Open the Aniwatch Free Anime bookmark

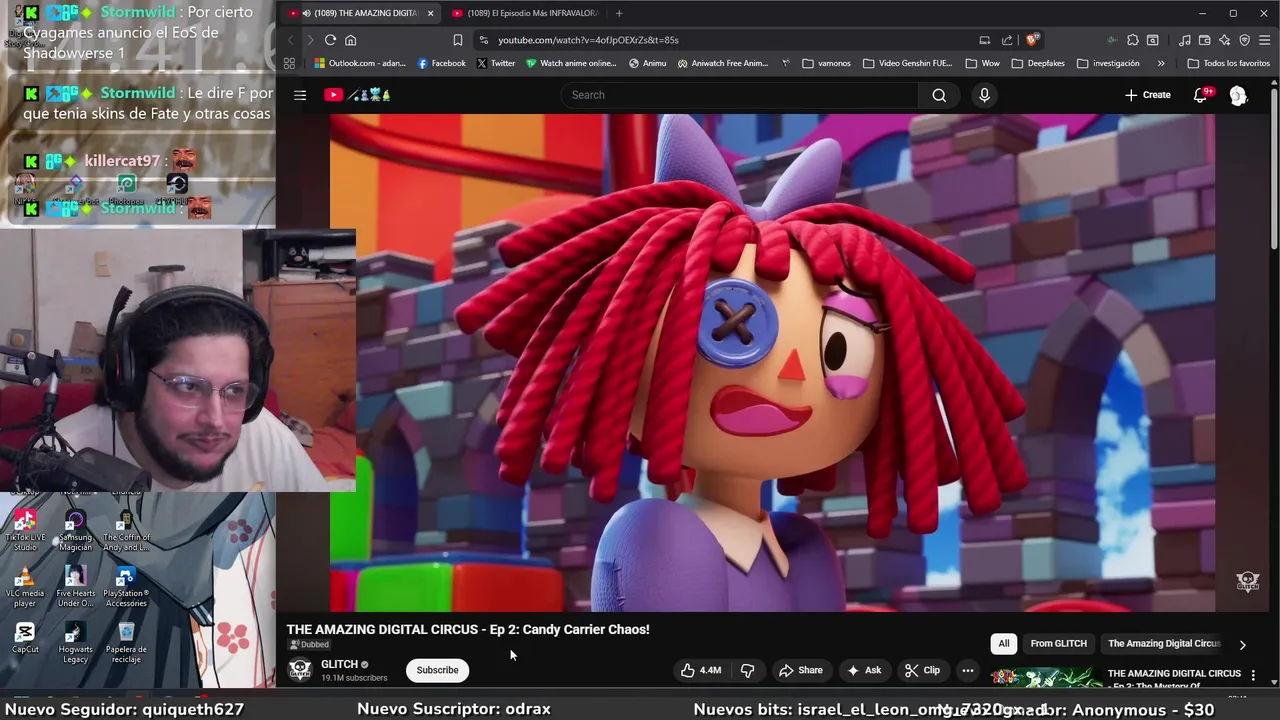point(723,63)
